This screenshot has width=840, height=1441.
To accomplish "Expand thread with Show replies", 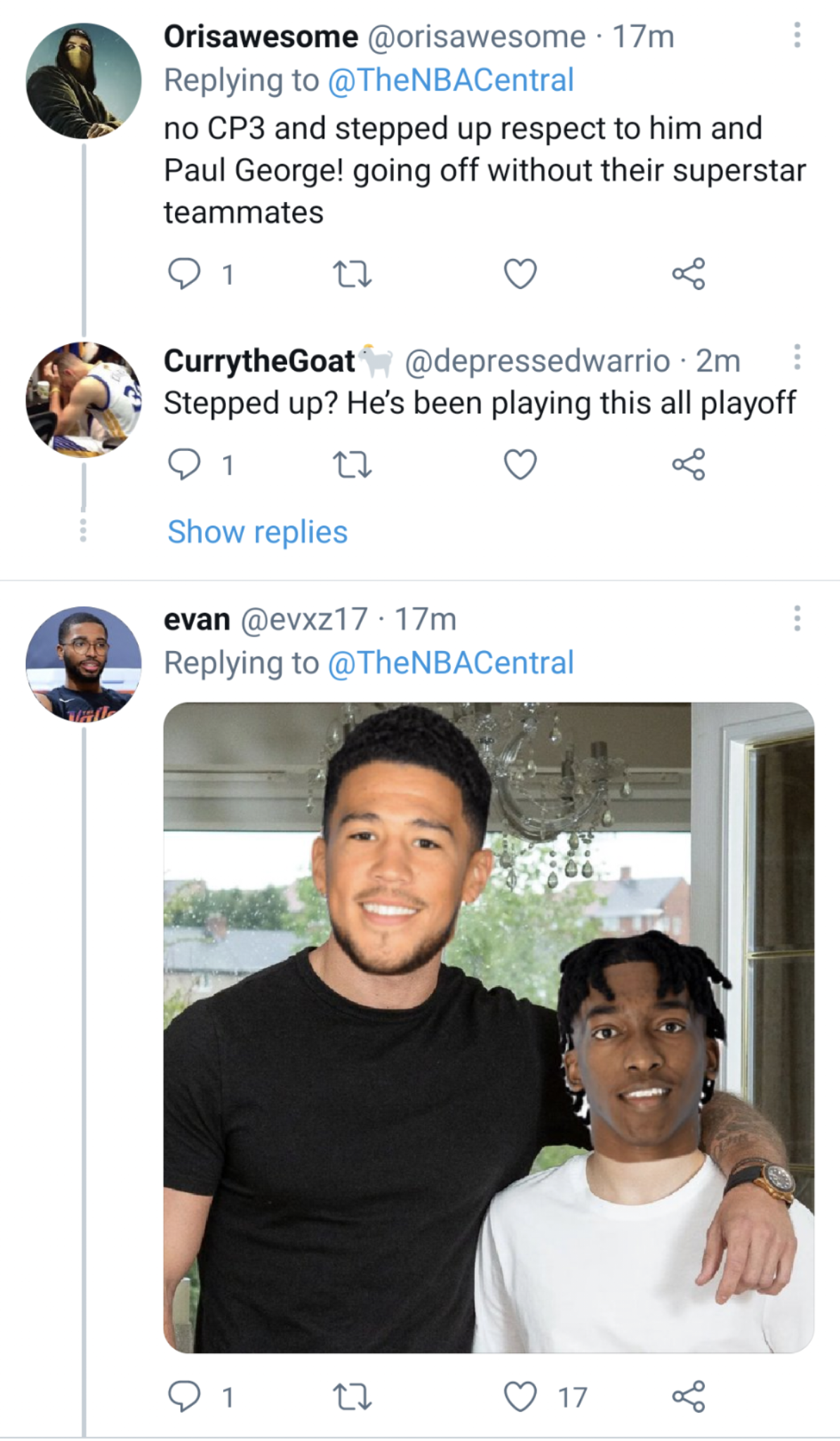I will (x=257, y=532).
